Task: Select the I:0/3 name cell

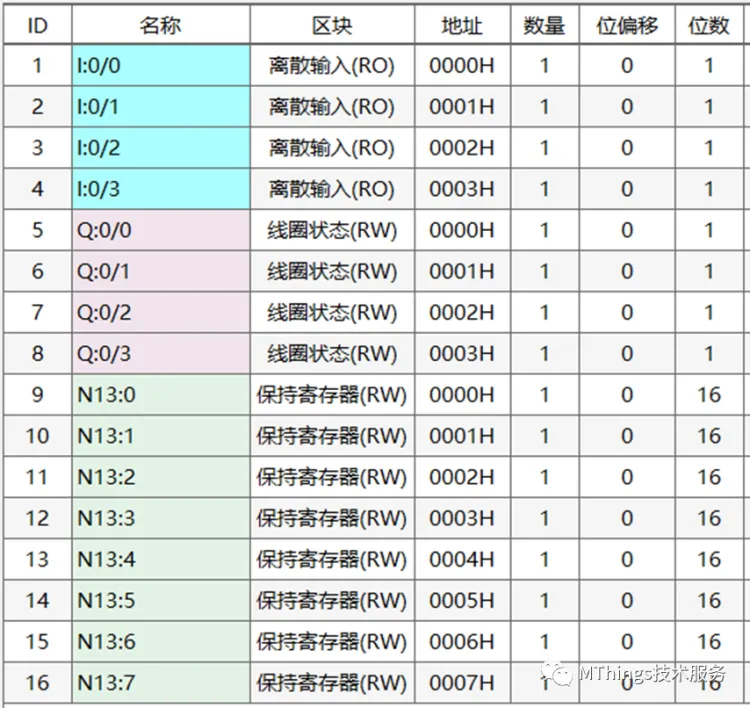Action: [x=161, y=189]
